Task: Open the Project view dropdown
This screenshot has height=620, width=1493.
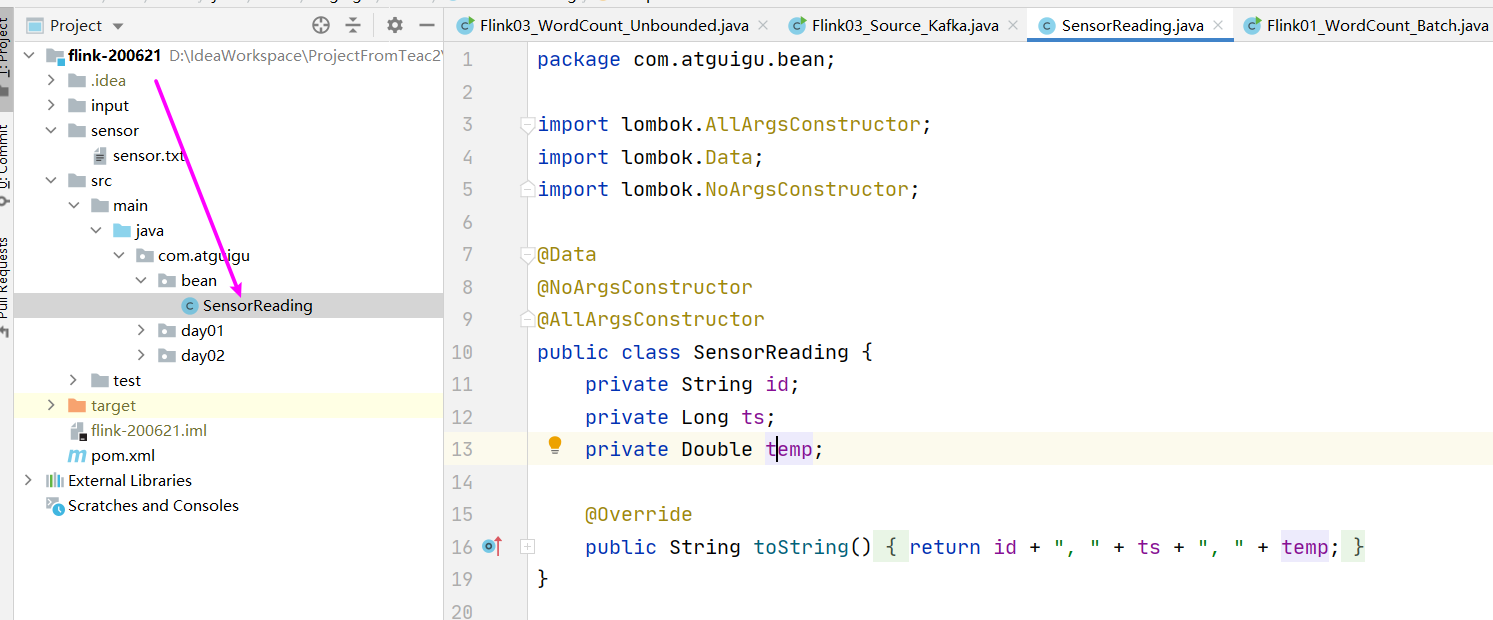Action: coord(118,26)
